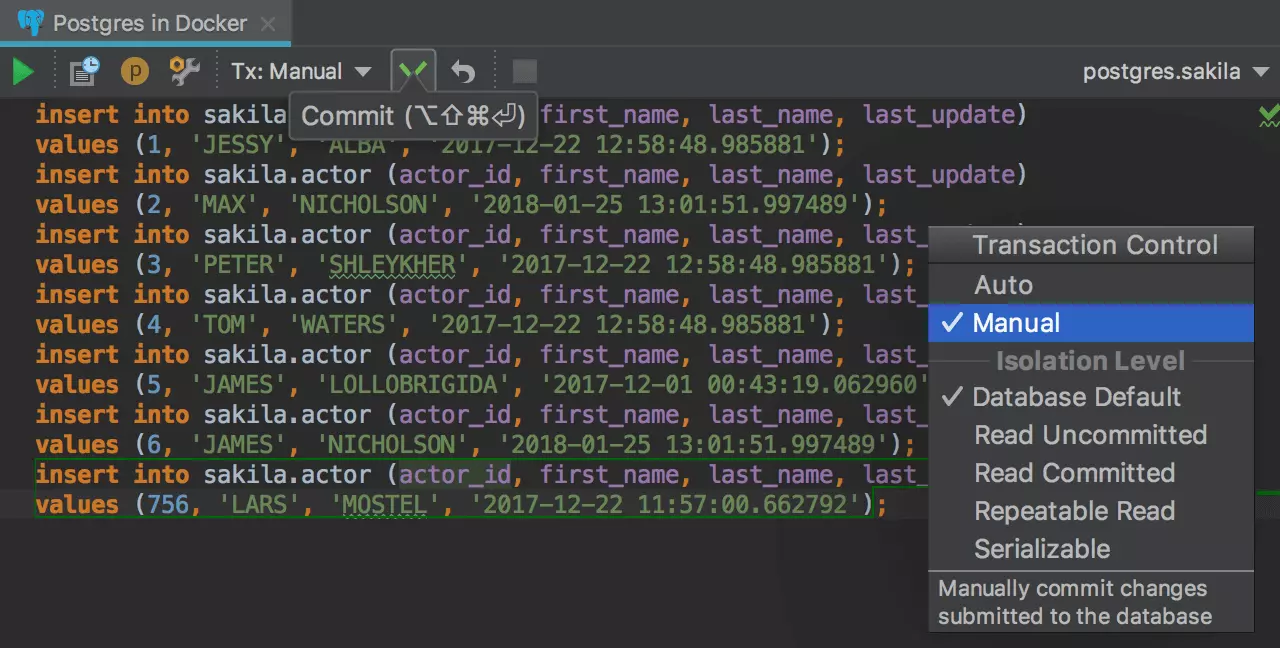
Task: Set isolation level to Read Uncommitted
Action: pyautogui.click(x=1090, y=435)
